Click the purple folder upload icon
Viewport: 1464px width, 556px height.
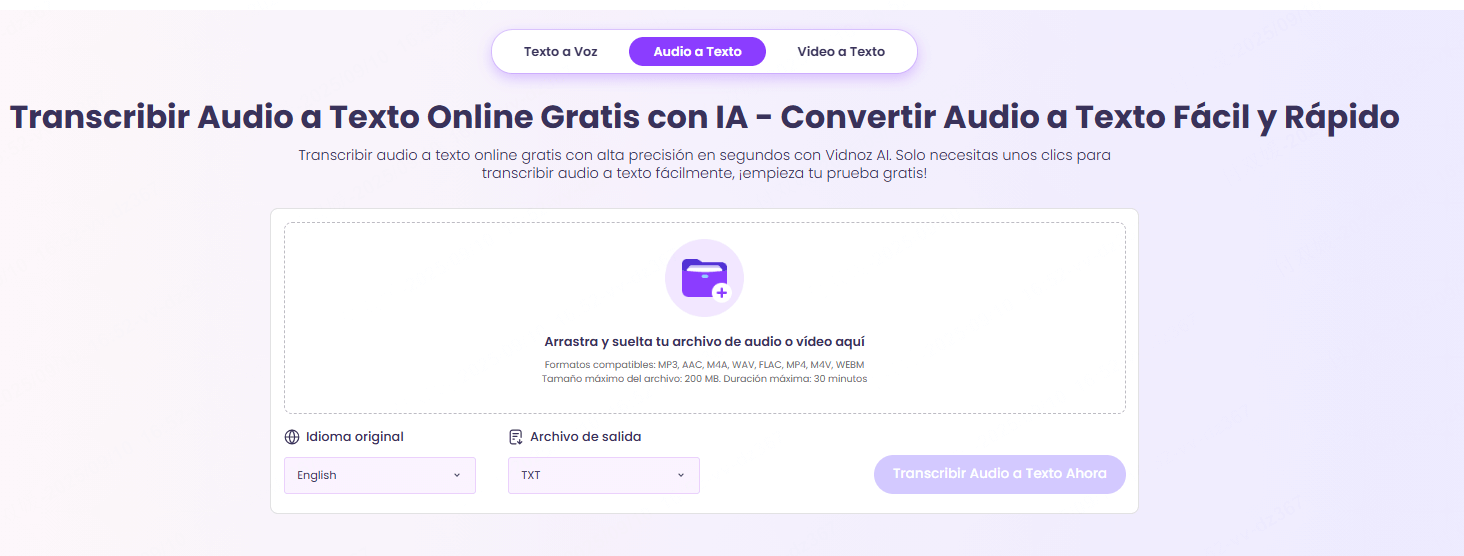coord(704,278)
